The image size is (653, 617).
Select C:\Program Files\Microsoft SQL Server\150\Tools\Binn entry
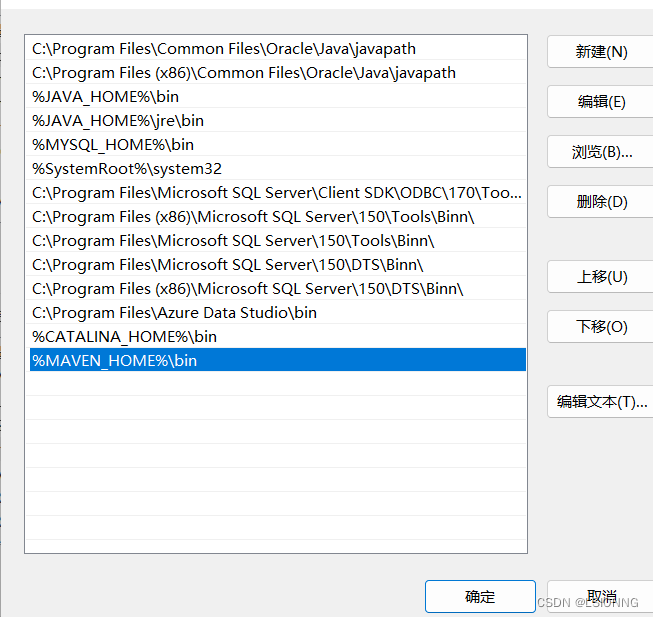pos(278,241)
